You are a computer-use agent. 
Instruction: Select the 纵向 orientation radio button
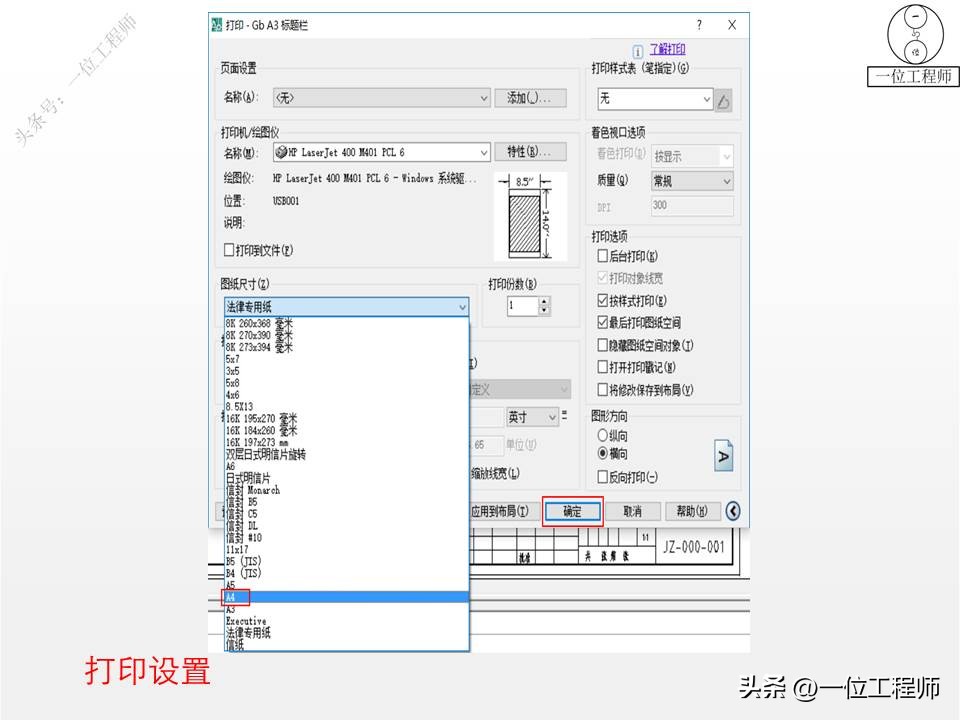click(x=601, y=434)
